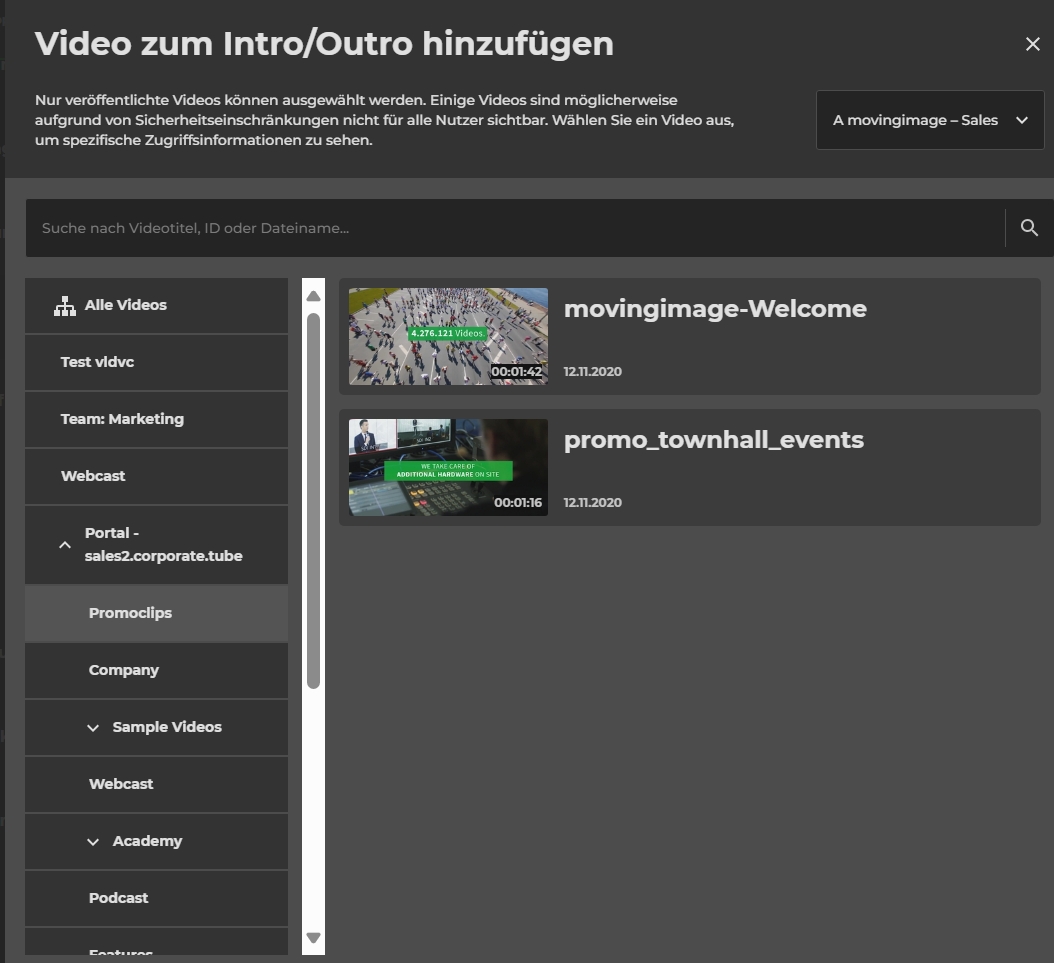Open the top-level Webcast folder
This screenshot has width=1054, height=963.
[156, 477]
